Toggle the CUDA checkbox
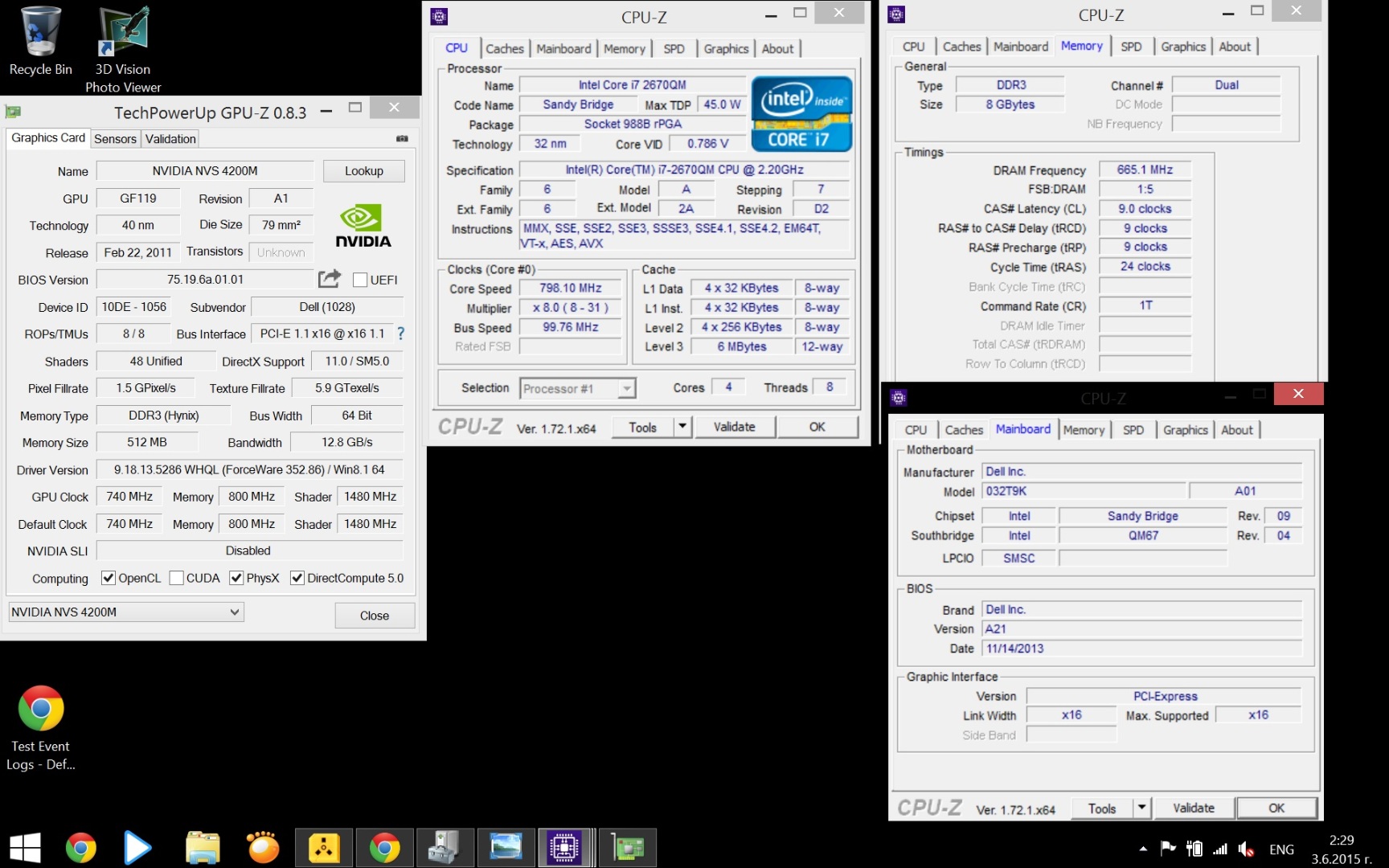This screenshot has width=1389, height=868. 177,578
